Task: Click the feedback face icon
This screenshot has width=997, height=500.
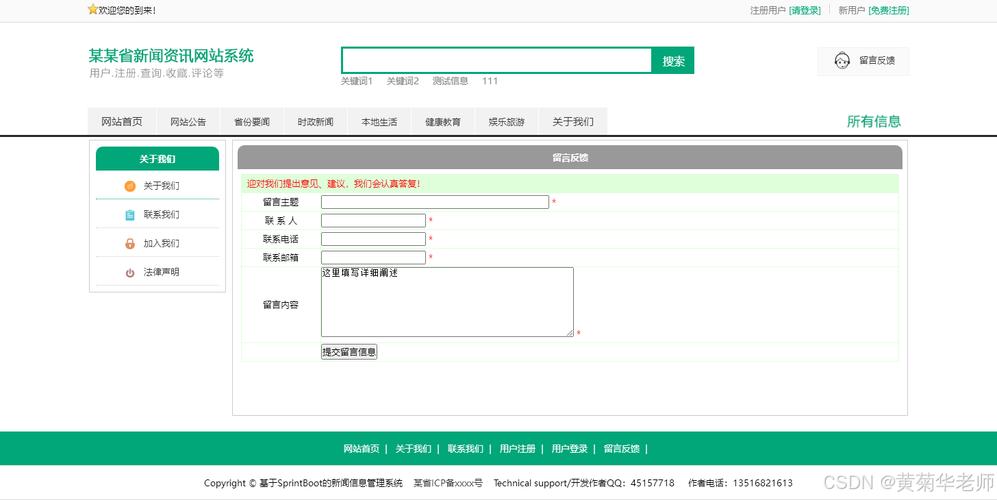Action: (842, 60)
